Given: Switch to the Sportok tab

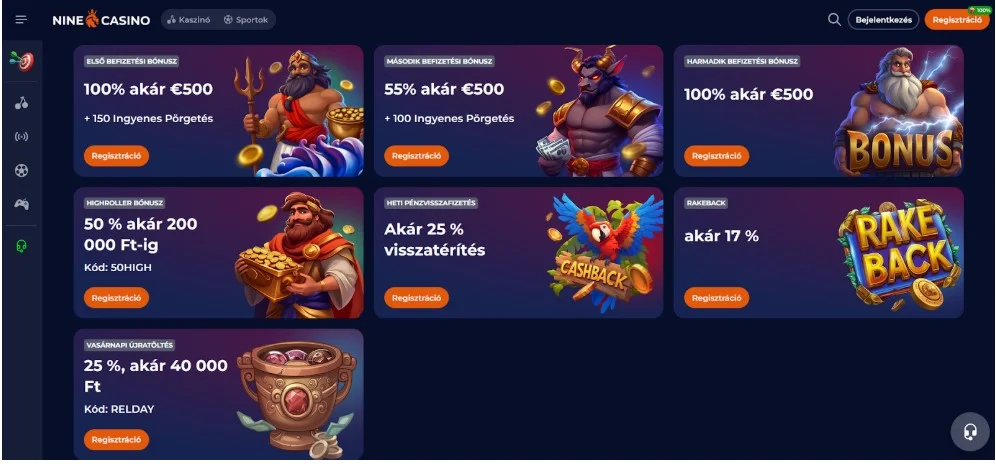Looking at the screenshot, I should [246, 20].
